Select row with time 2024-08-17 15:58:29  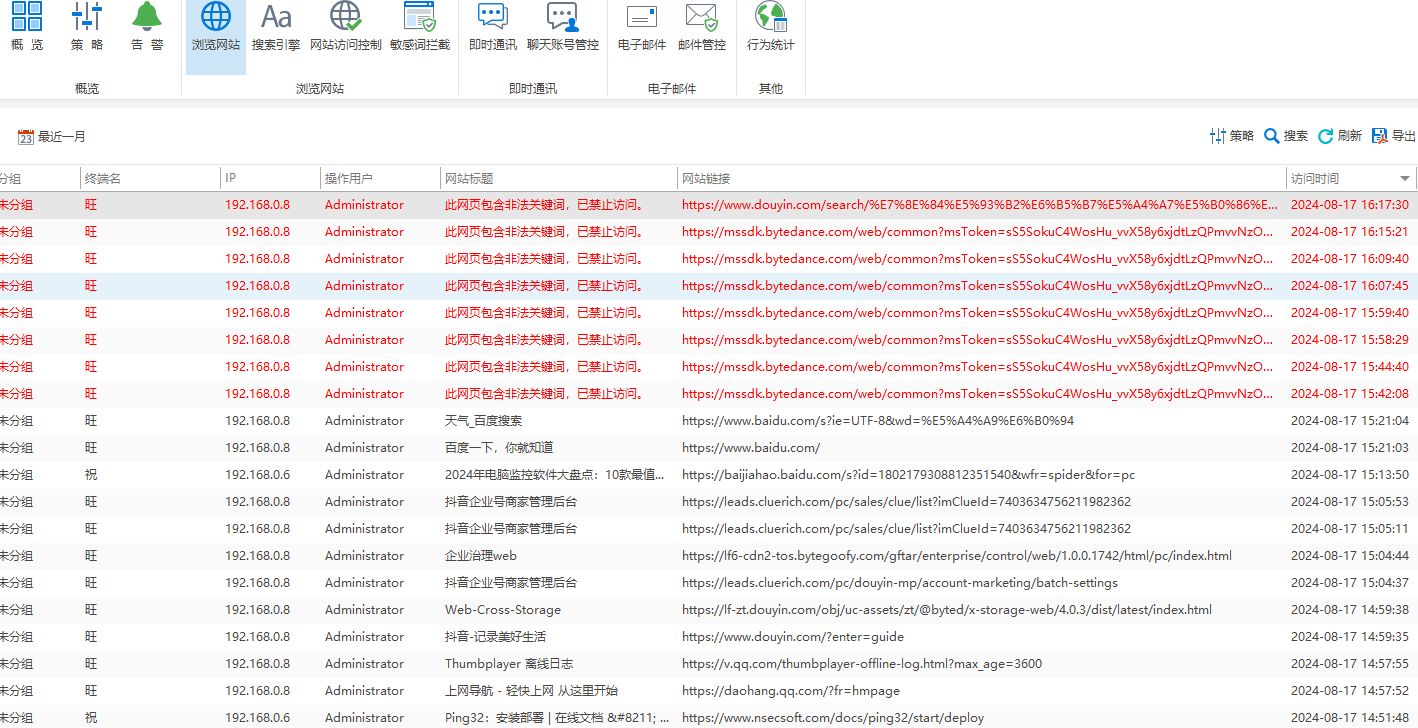(709, 340)
